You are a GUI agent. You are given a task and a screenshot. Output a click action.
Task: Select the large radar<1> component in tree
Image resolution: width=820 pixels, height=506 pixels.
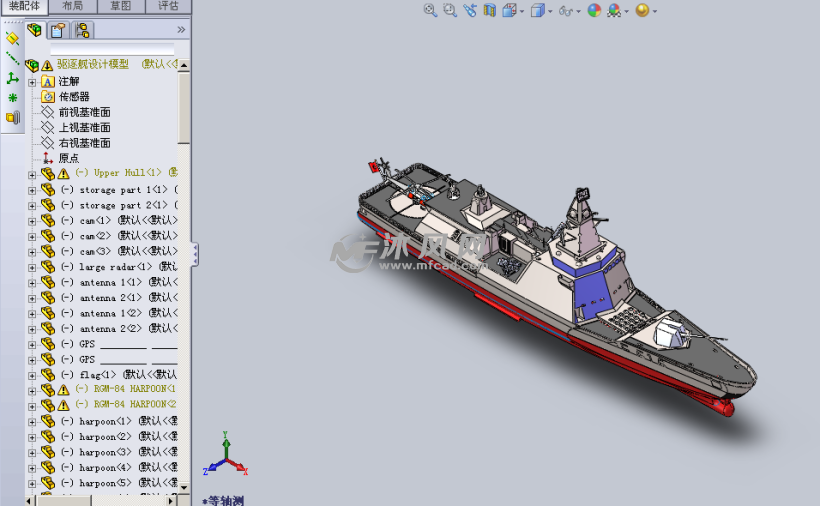coord(116,267)
